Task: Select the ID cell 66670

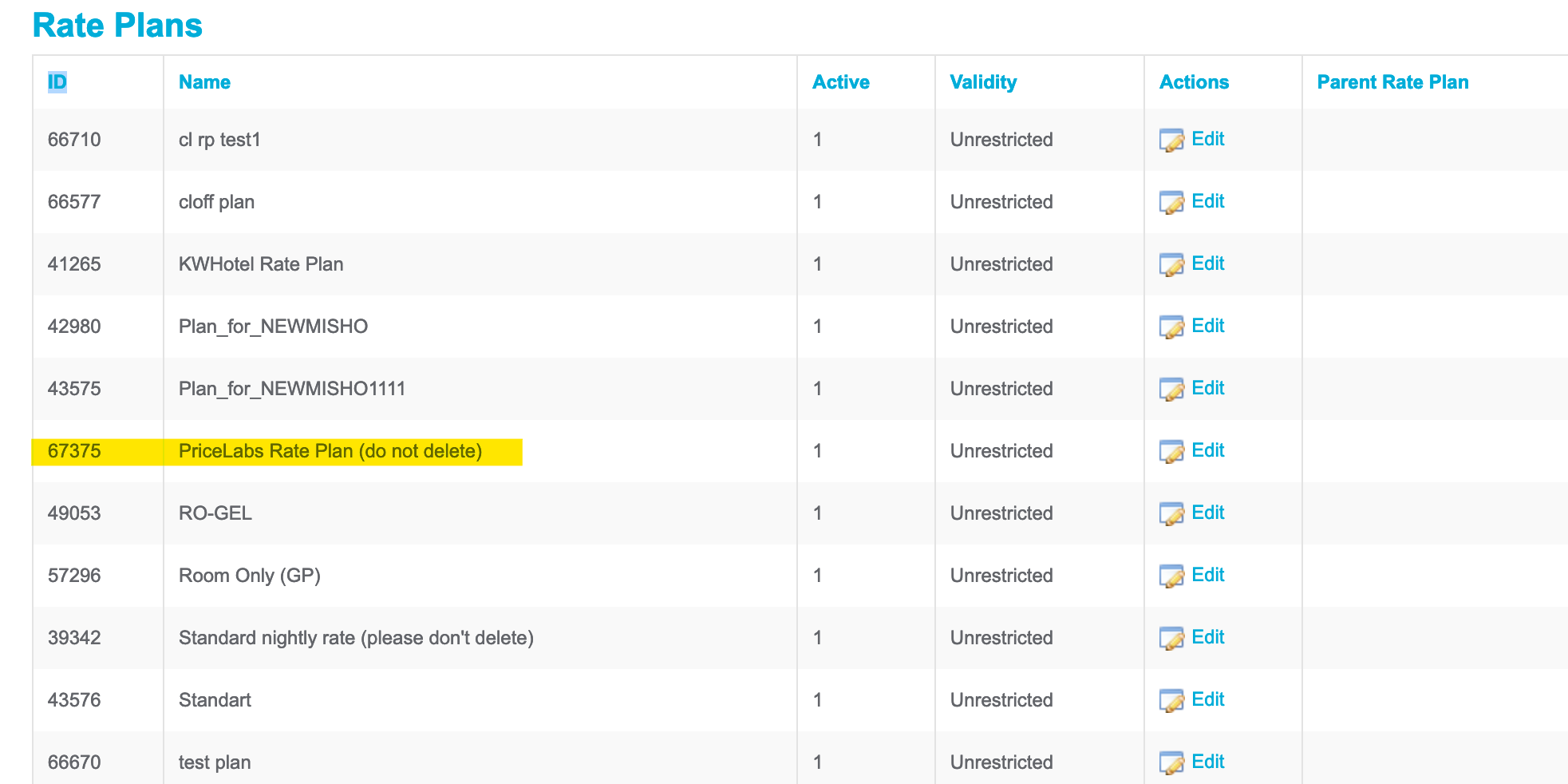Action: pos(74,762)
